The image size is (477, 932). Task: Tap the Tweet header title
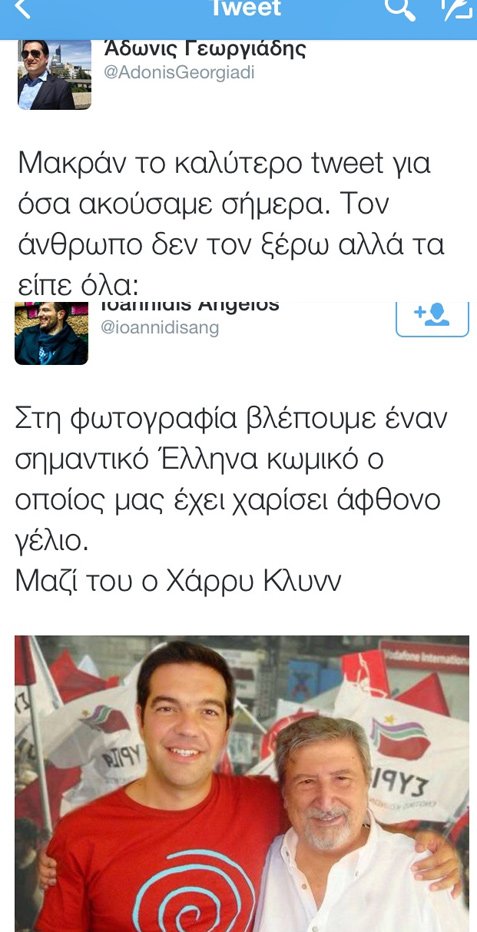[x=246, y=8]
